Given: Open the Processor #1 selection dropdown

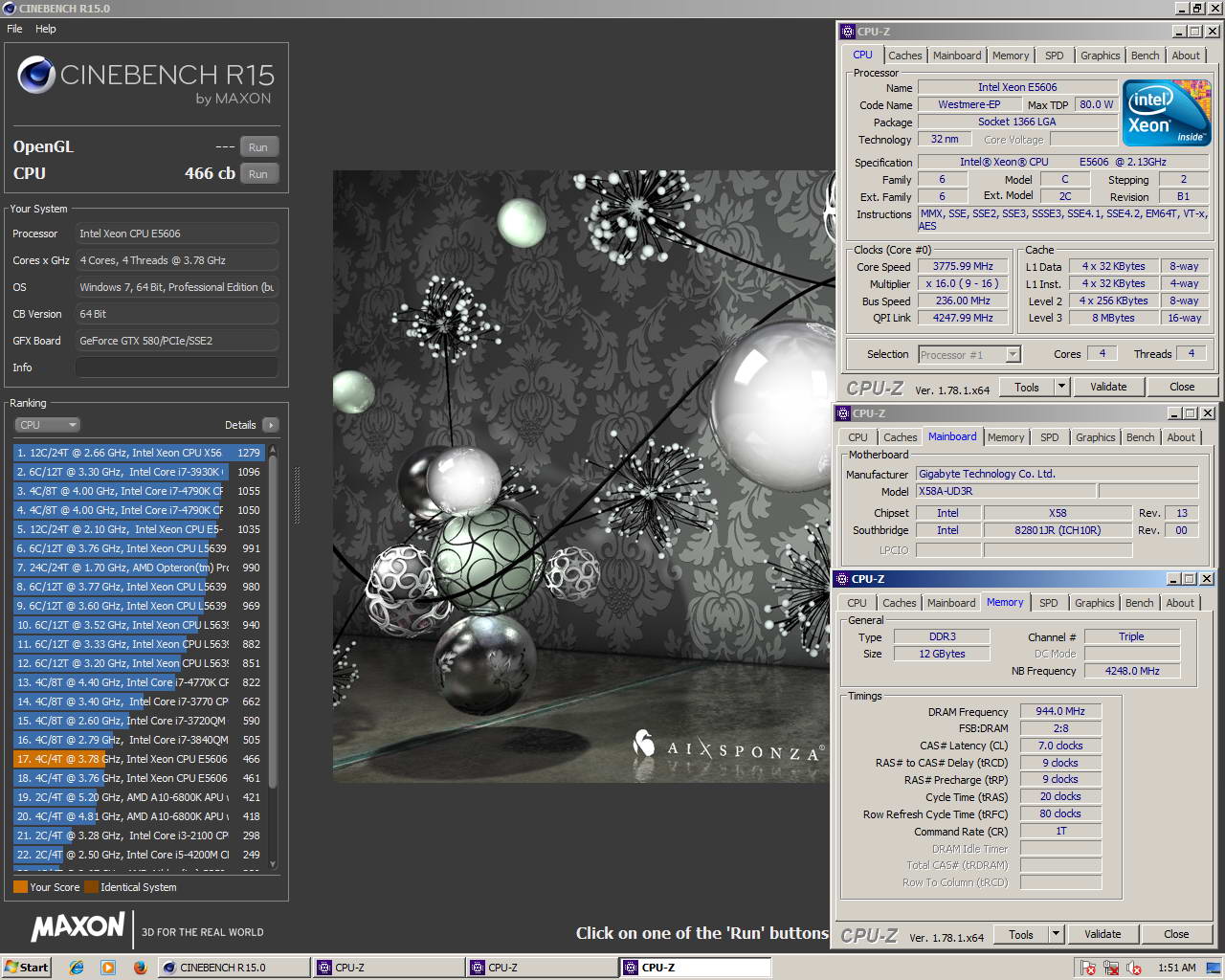Looking at the screenshot, I should tap(969, 355).
